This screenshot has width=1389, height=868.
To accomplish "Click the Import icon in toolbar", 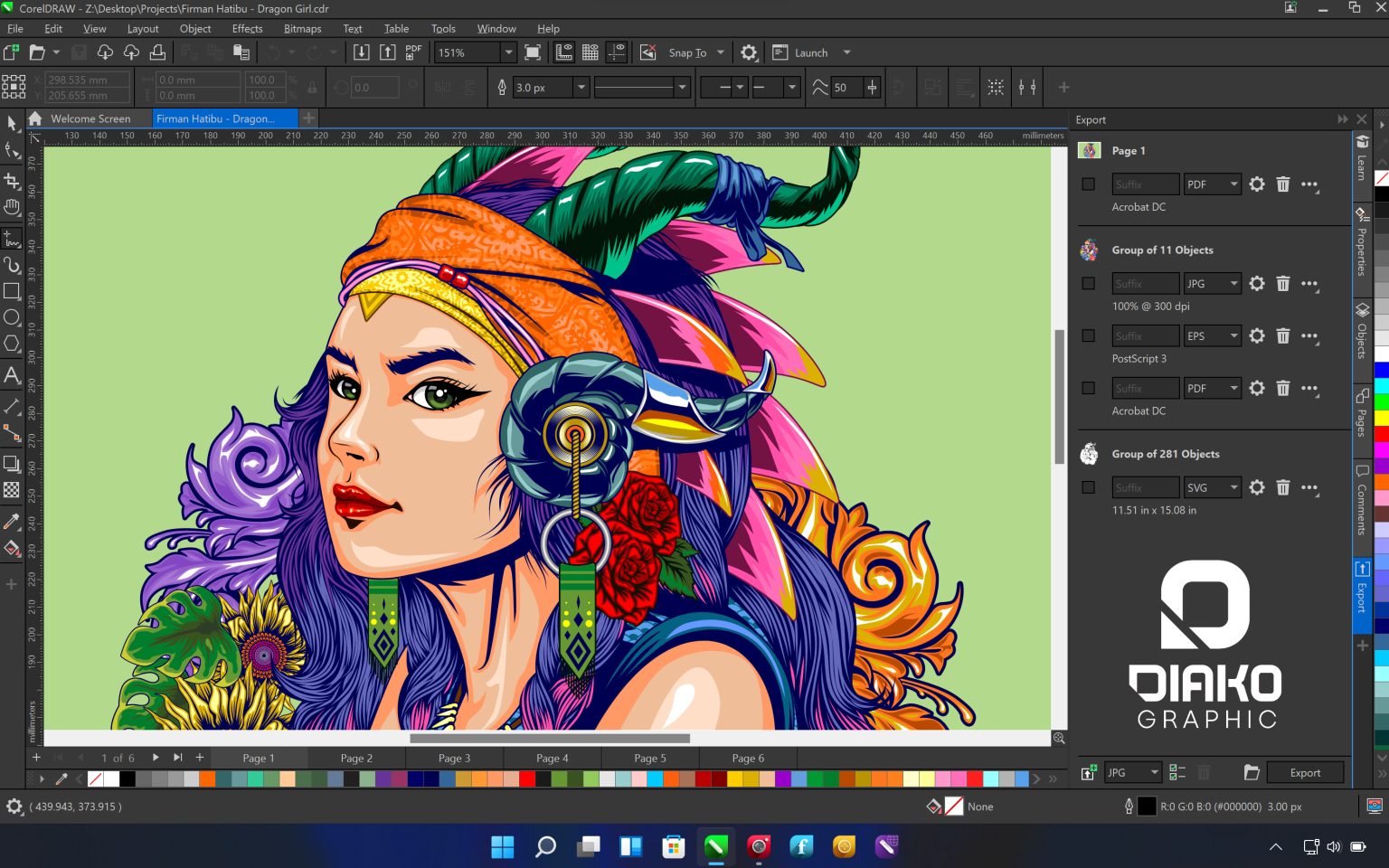I will click(361, 52).
